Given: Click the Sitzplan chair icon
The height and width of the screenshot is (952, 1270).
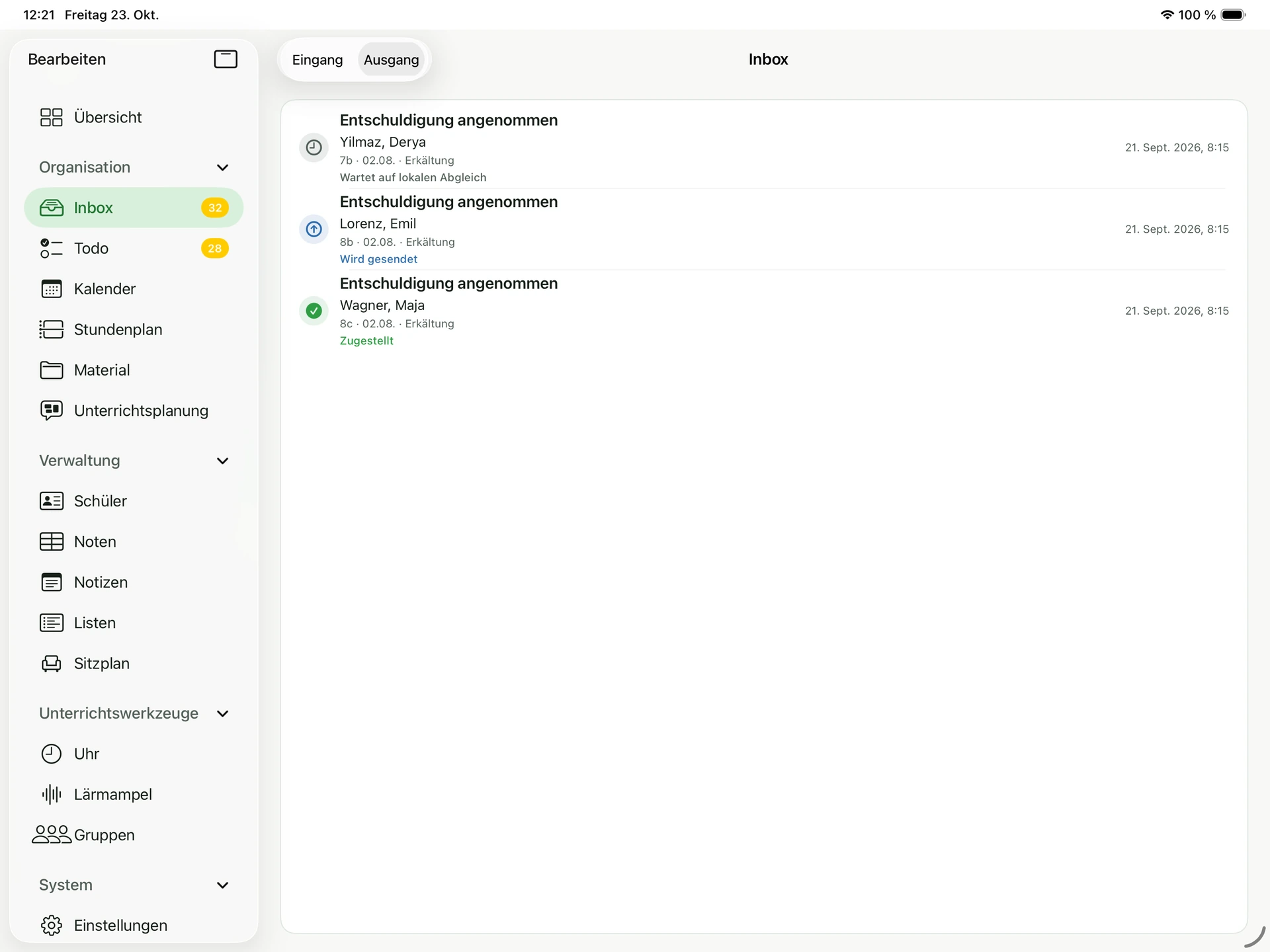Looking at the screenshot, I should 52,664.
